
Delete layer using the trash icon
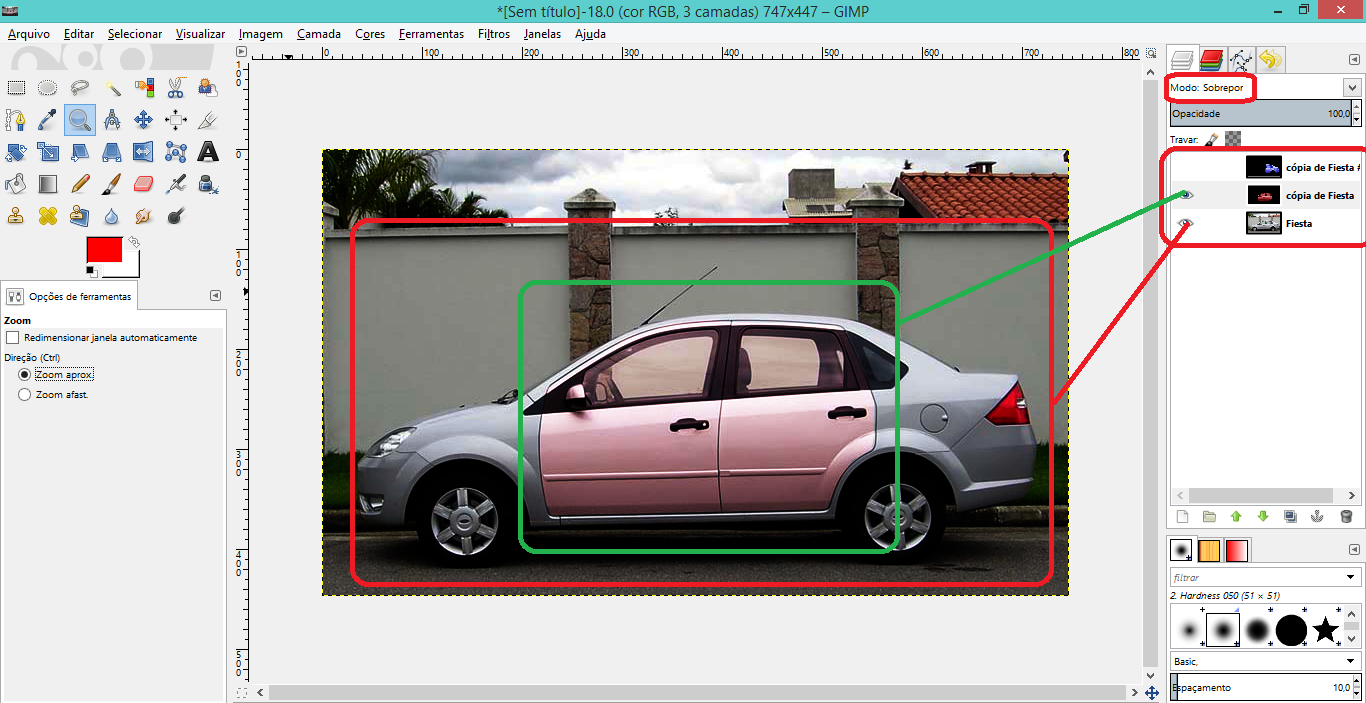pyautogui.click(x=1346, y=517)
